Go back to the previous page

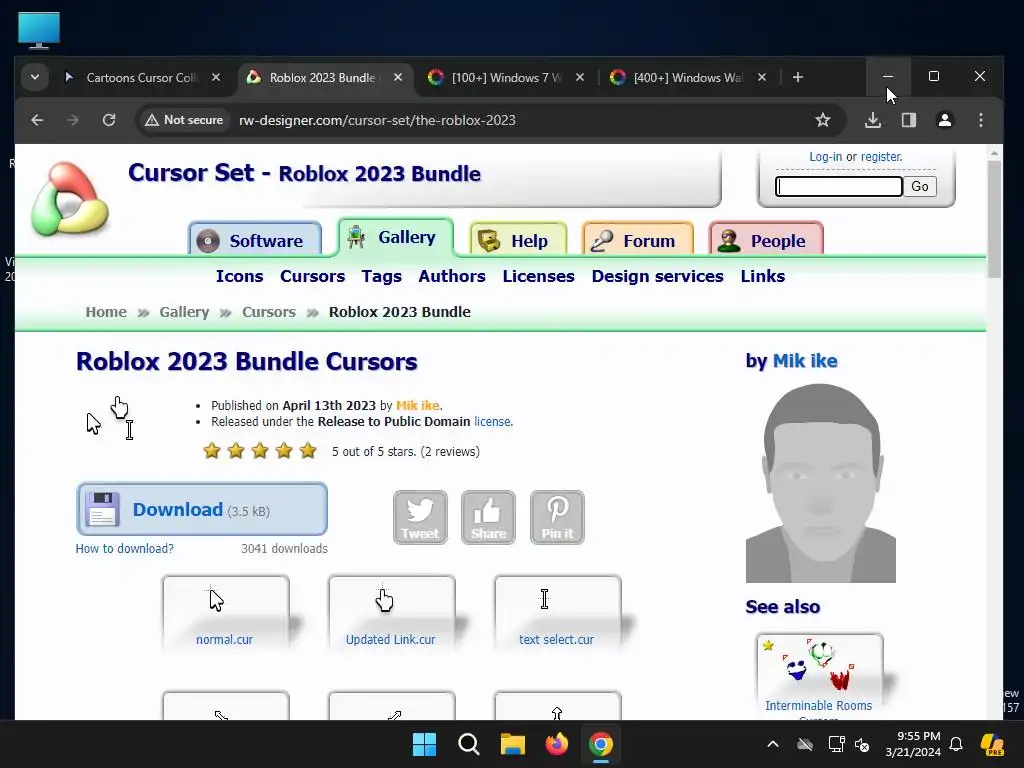pos(37,120)
